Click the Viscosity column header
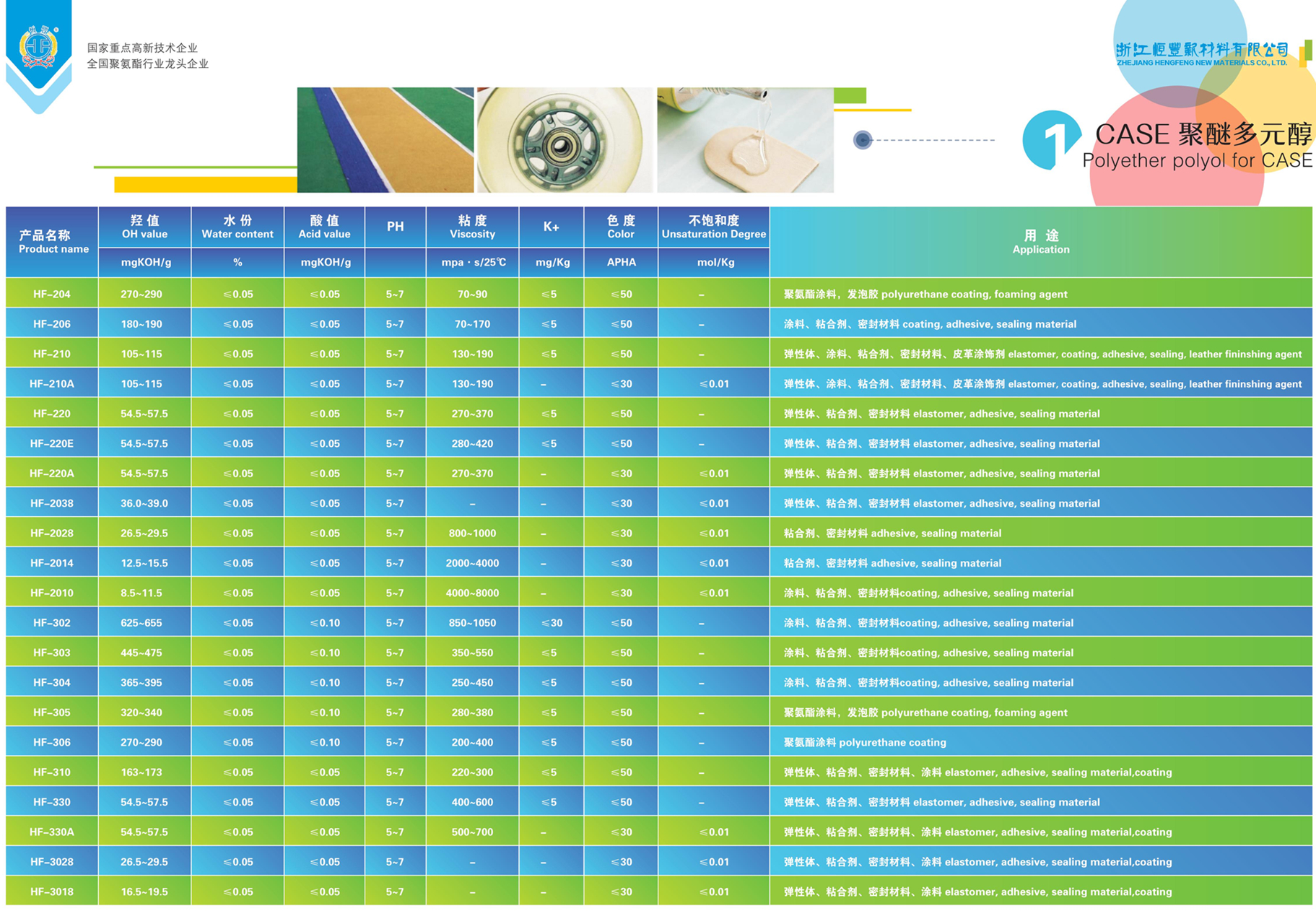 [472, 227]
